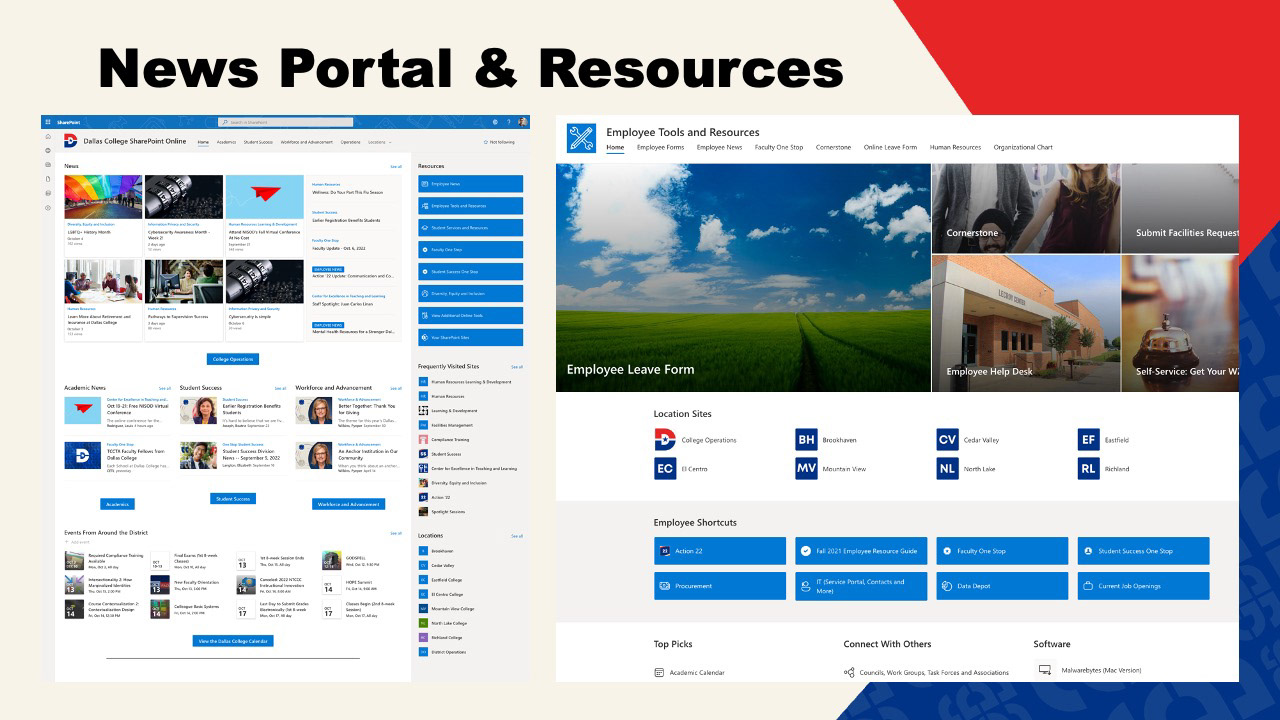Click the College Operations button under News
This screenshot has height=720, width=1280.
(233, 359)
